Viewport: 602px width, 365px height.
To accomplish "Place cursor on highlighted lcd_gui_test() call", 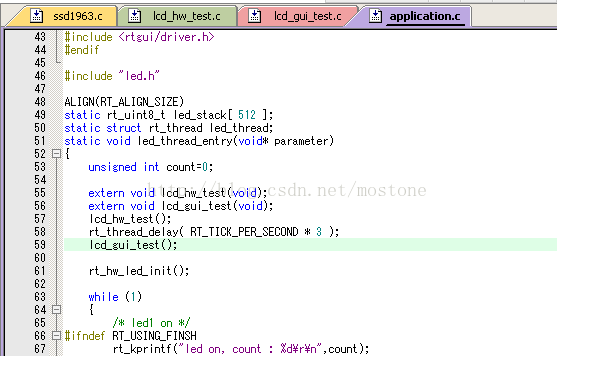I will (x=133, y=244).
